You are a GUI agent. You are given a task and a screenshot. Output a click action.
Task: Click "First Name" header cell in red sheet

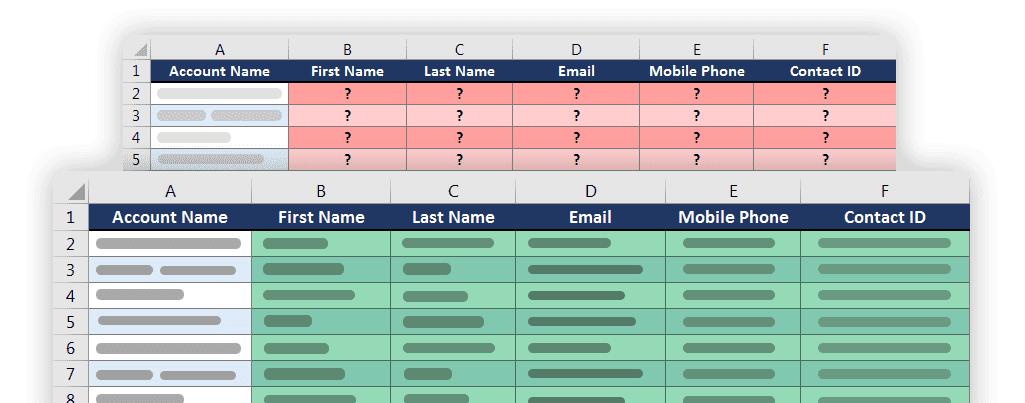pos(347,71)
